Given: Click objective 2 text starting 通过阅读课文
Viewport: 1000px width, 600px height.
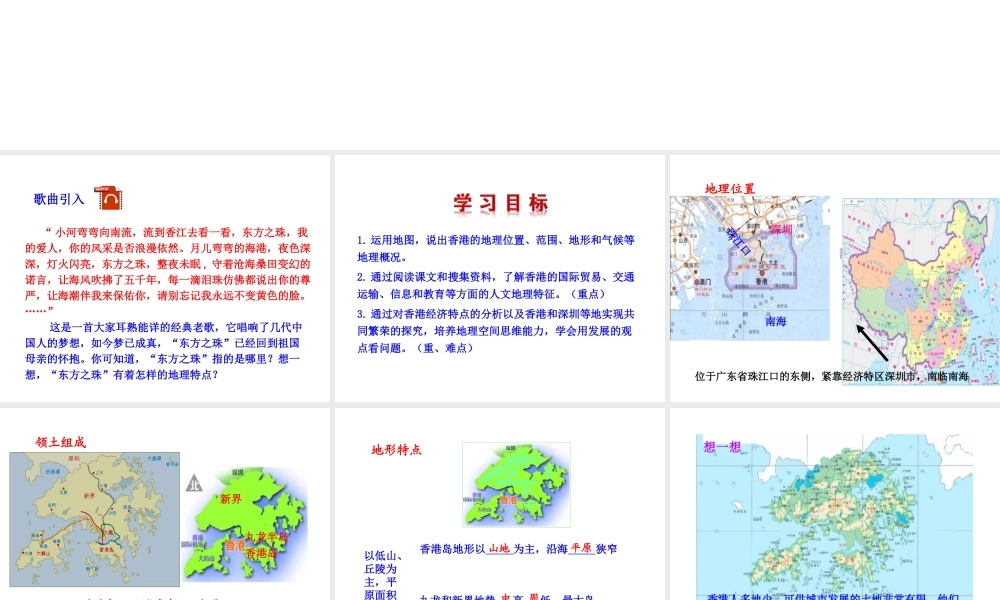Looking at the screenshot, I should 496,285.
